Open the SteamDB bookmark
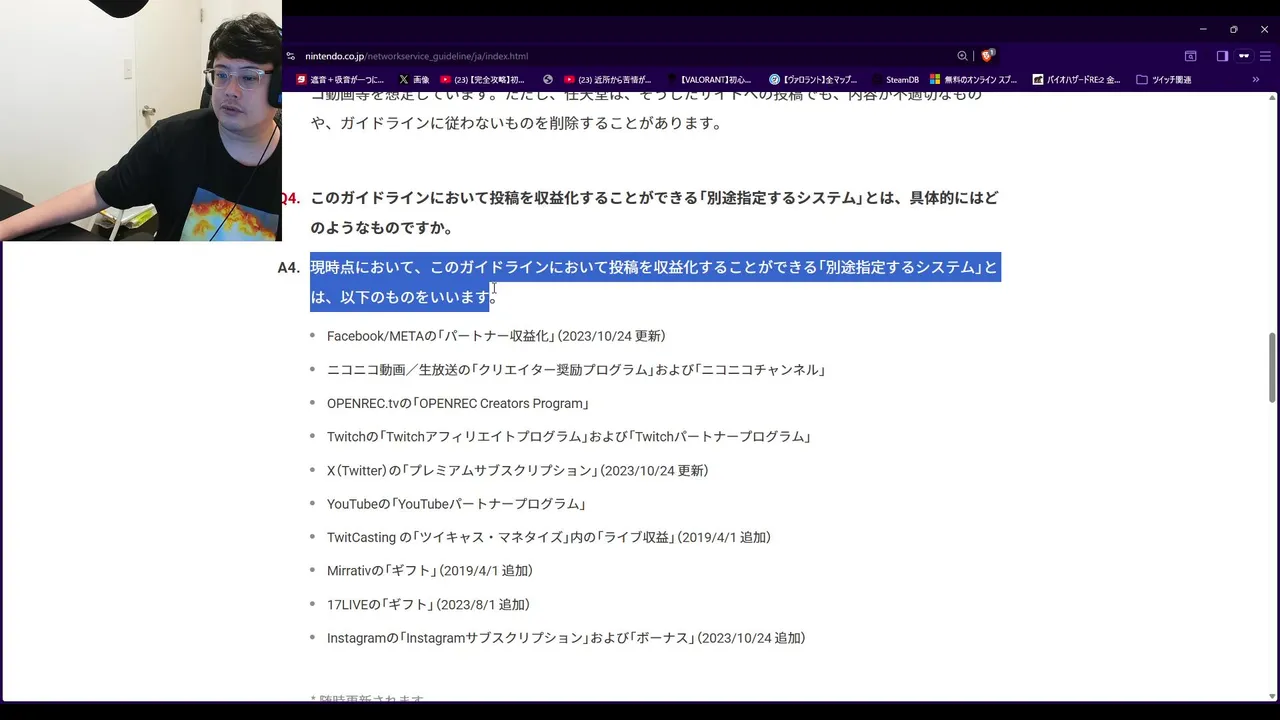The height and width of the screenshot is (720, 1280). 895,79
